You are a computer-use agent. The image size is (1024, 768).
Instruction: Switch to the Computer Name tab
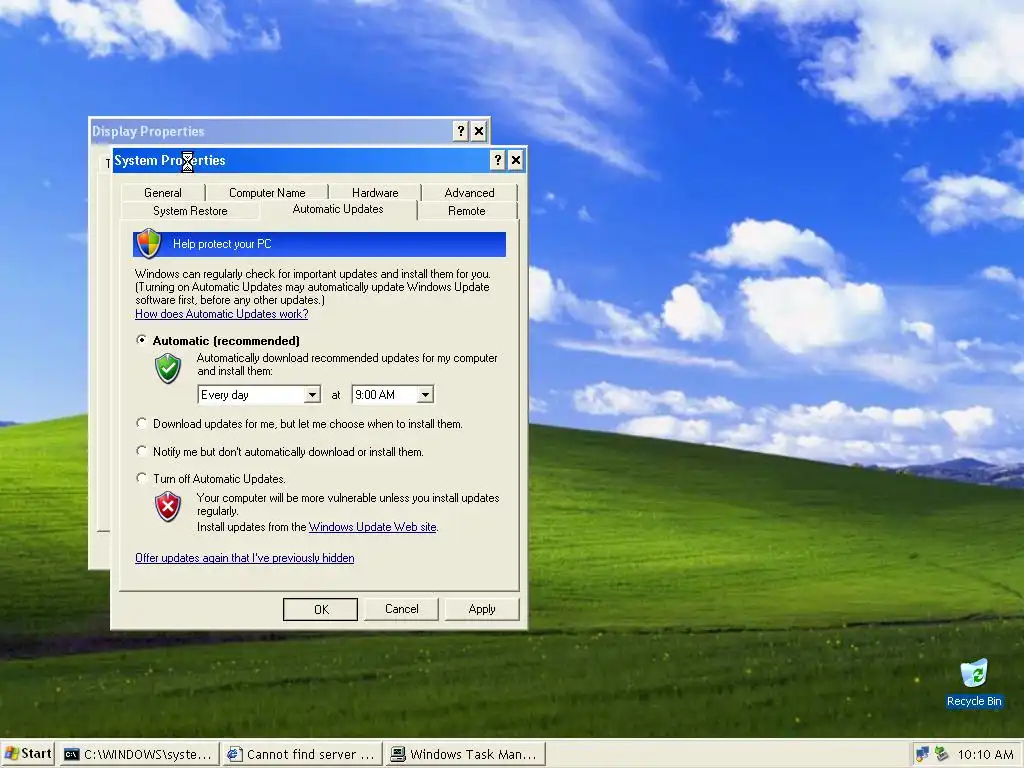[267, 193]
